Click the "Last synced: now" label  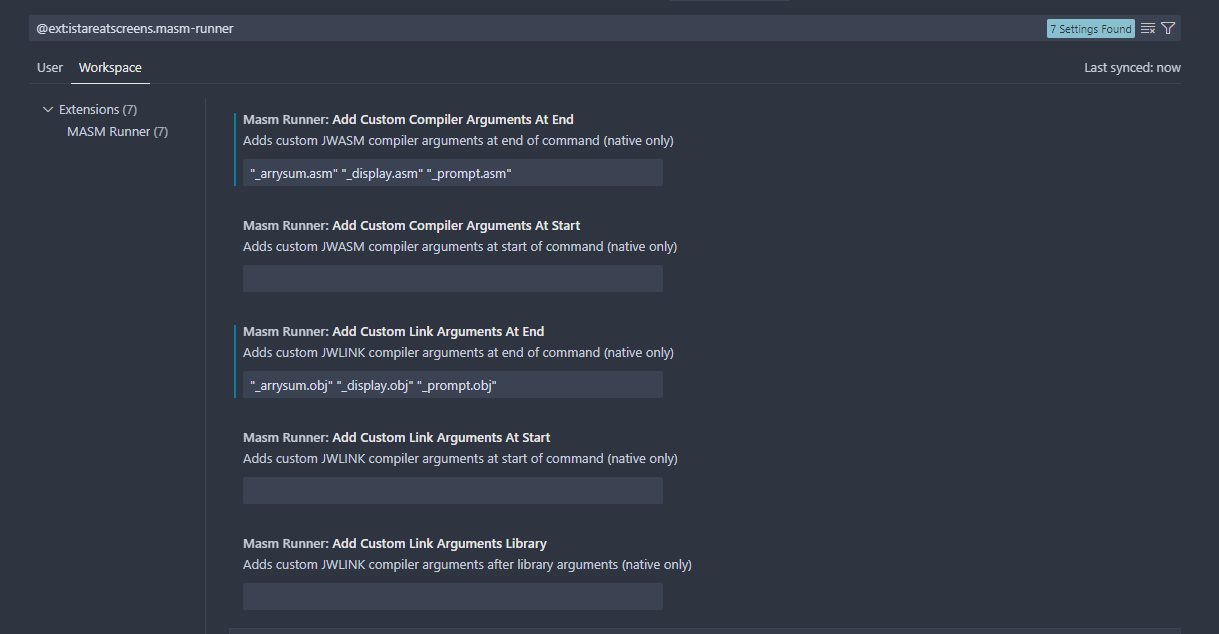[1132, 67]
